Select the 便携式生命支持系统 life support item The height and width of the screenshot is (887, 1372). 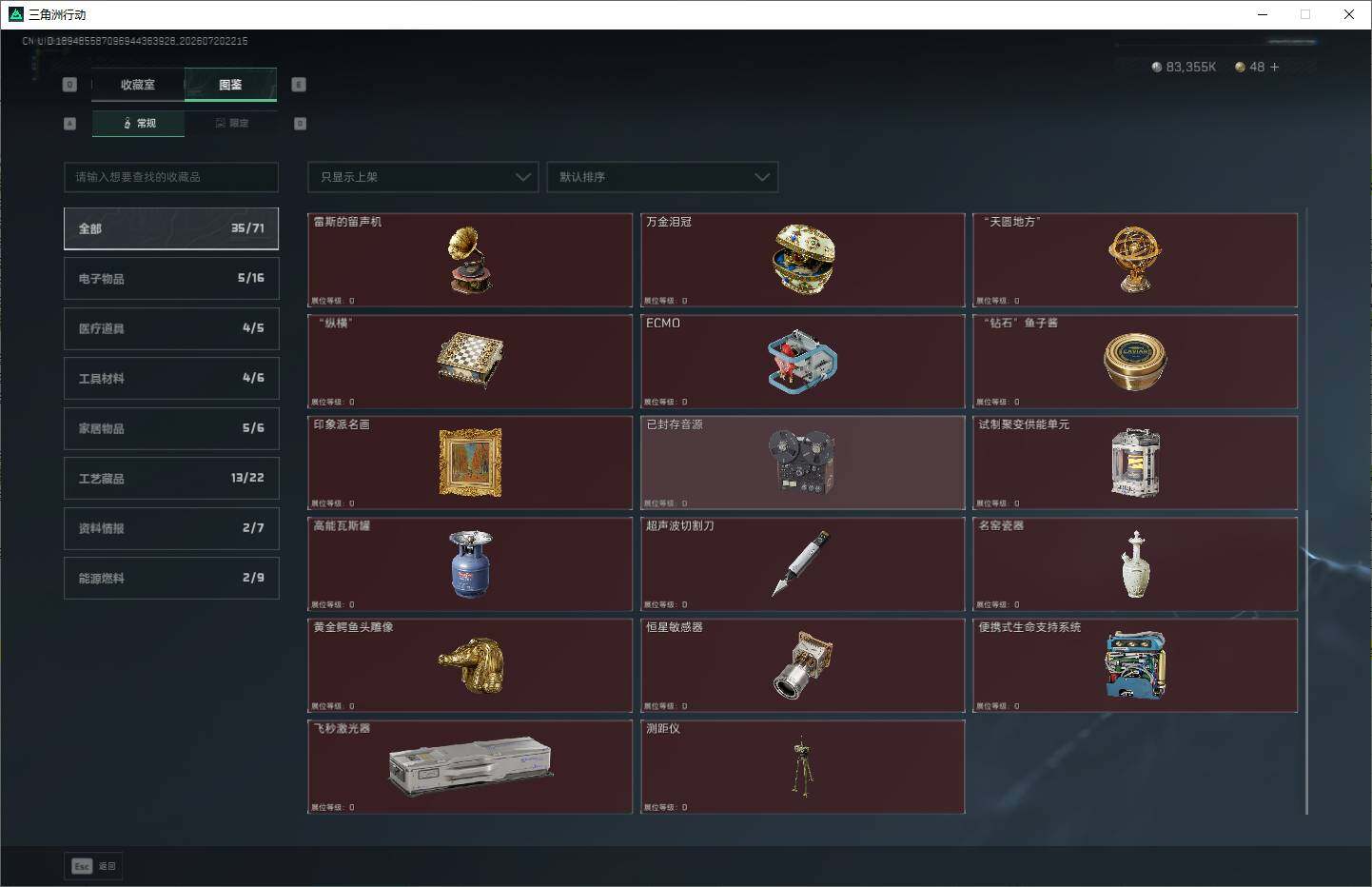coord(1135,665)
